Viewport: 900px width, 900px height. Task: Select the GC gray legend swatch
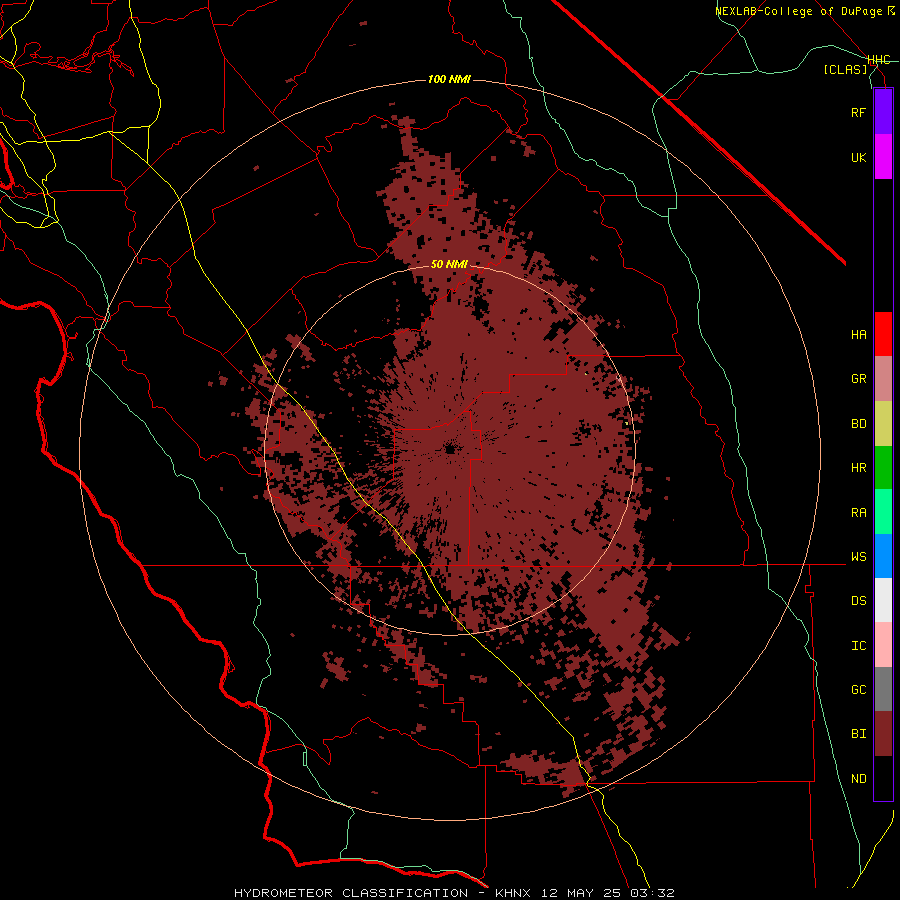[883, 689]
